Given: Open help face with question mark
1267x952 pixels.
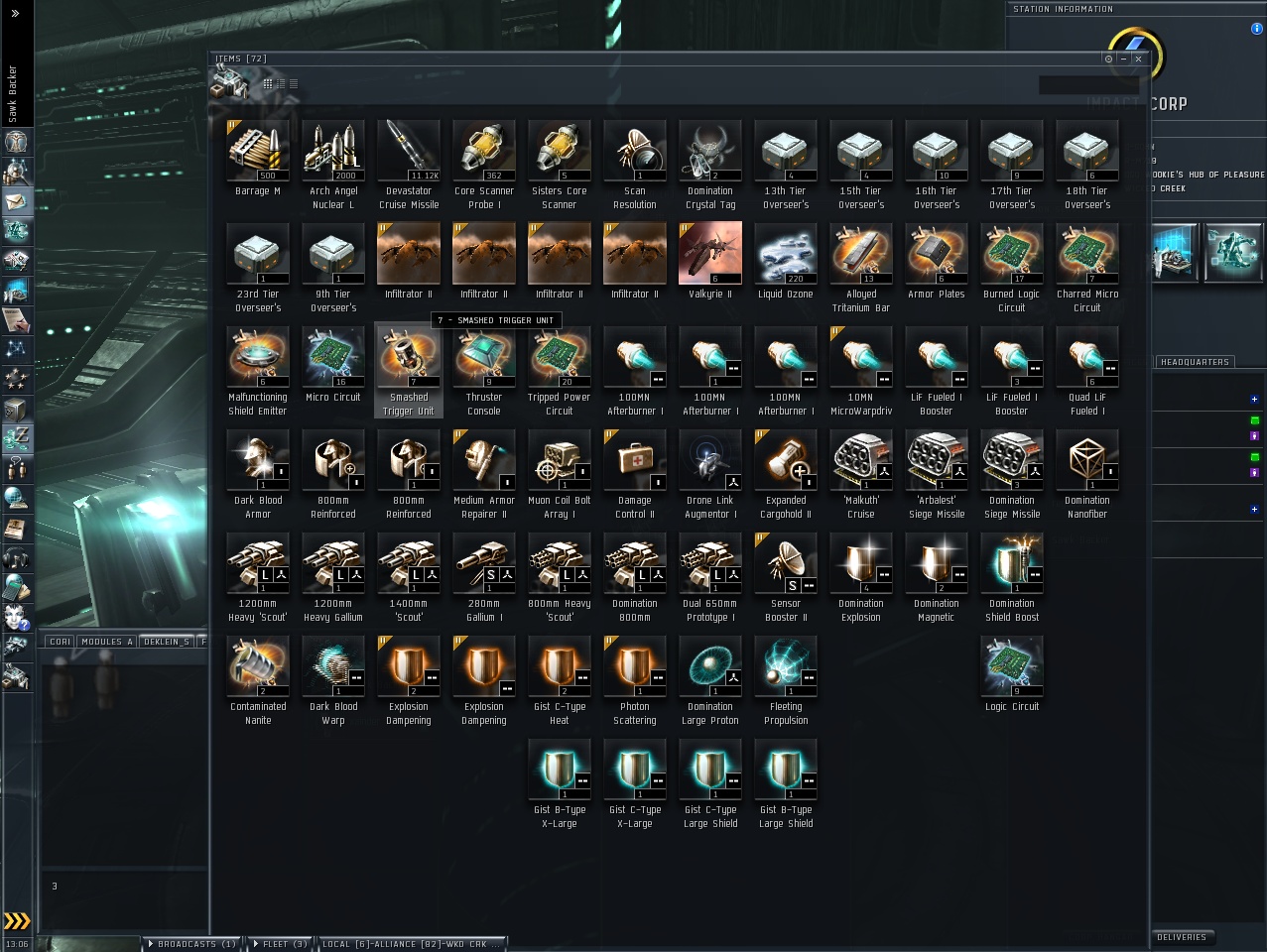Looking at the screenshot, I should coord(17,618).
